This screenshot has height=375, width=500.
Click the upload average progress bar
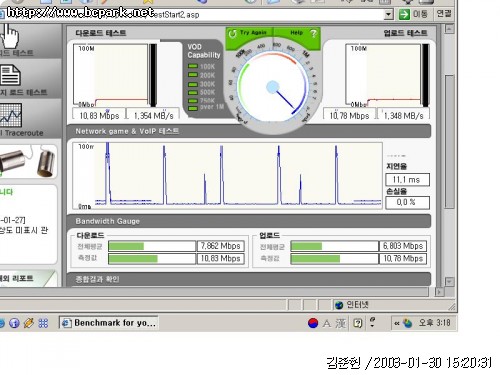(334, 246)
